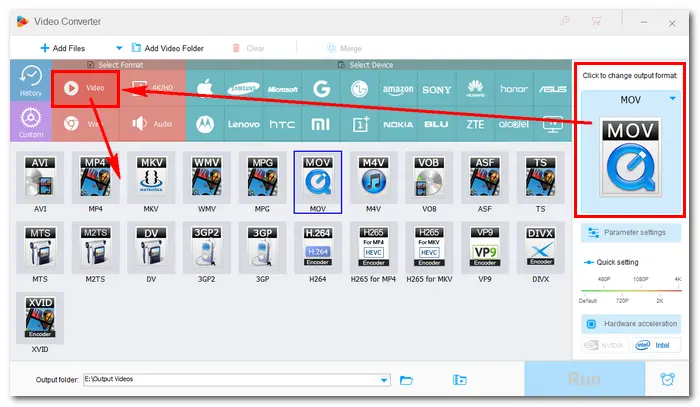
Task: Expand the Add Files dropdown arrow
Action: 119,48
